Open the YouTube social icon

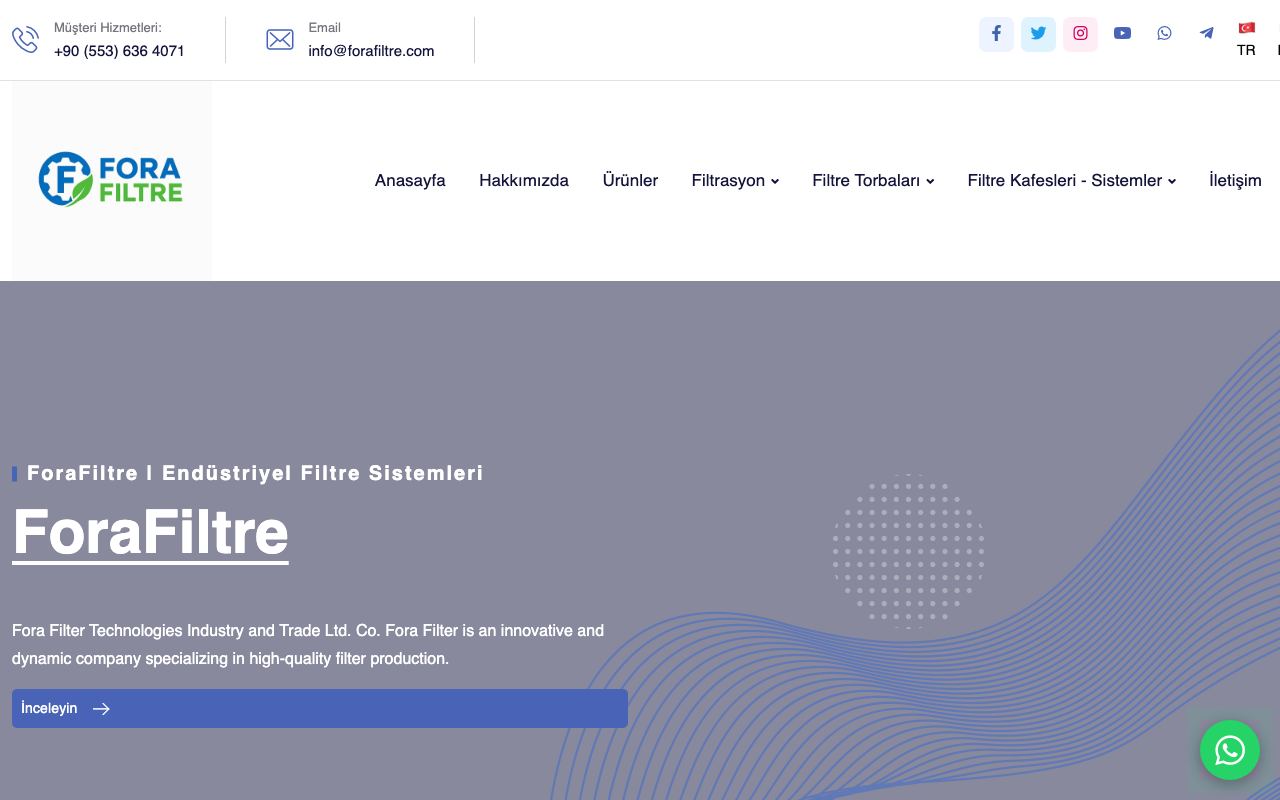(x=1122, y=34)
